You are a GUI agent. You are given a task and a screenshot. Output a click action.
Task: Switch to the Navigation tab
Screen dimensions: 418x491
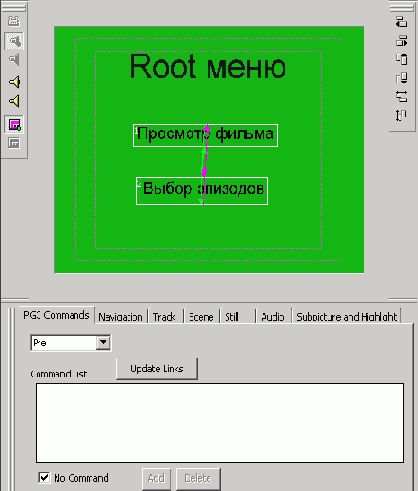pos(120,317)
